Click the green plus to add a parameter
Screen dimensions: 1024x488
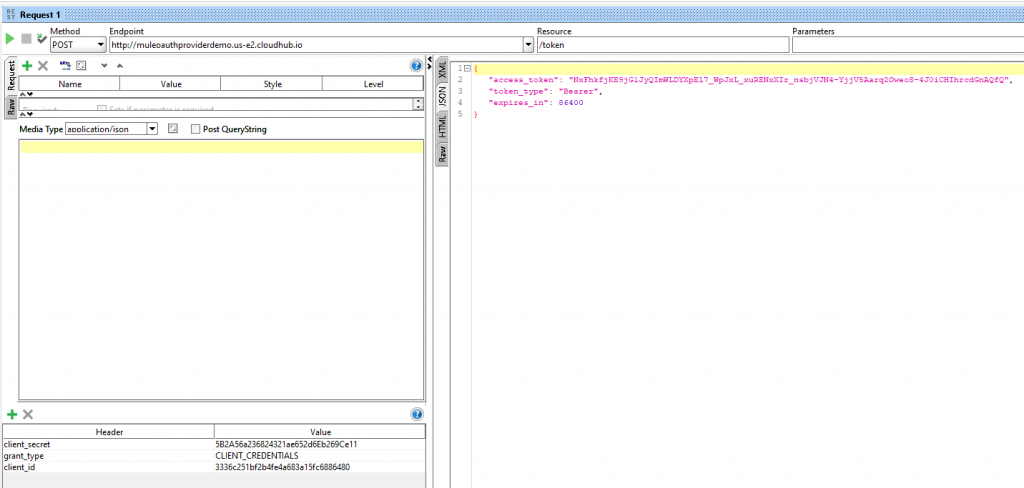(27, 65)
